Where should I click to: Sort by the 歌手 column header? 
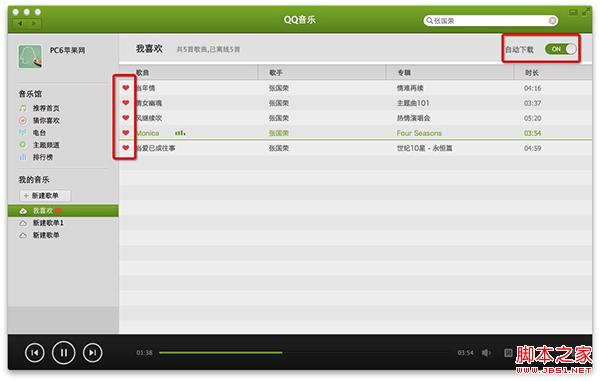(276, 73)
